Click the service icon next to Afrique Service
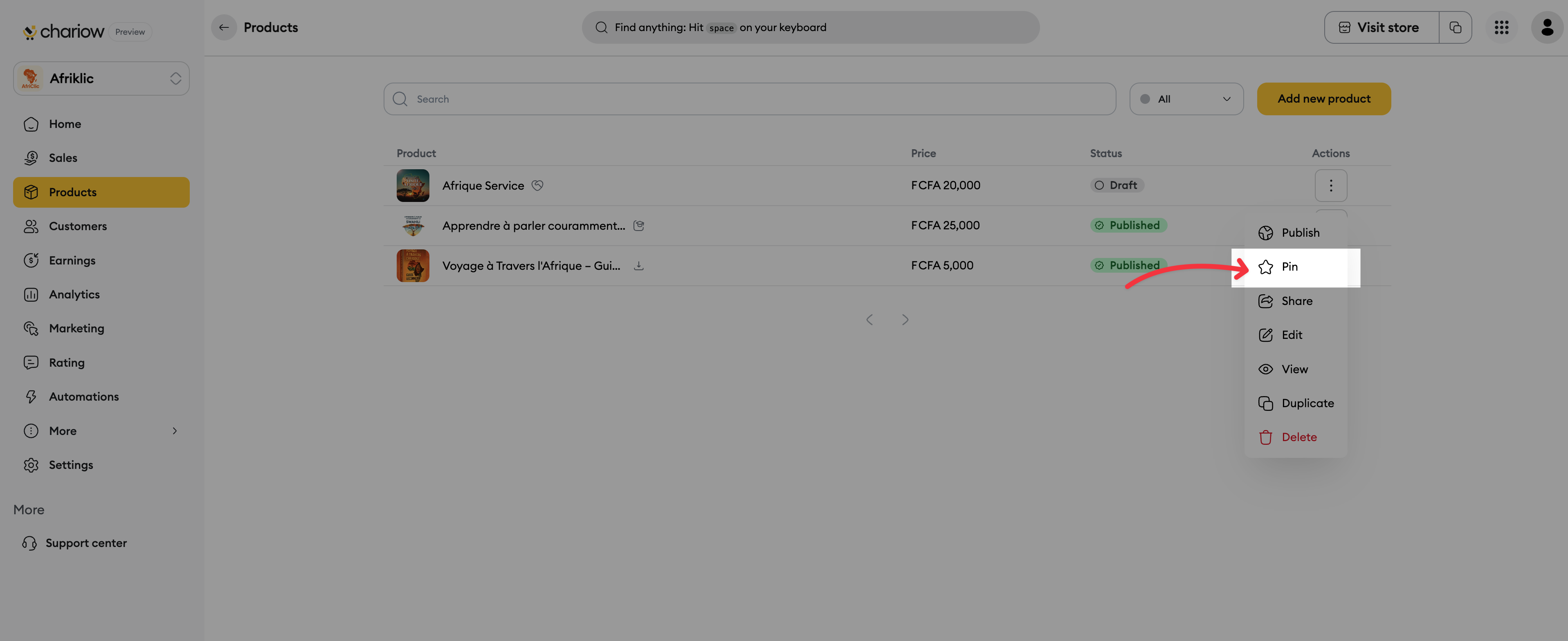 click(x=537, y=186)
